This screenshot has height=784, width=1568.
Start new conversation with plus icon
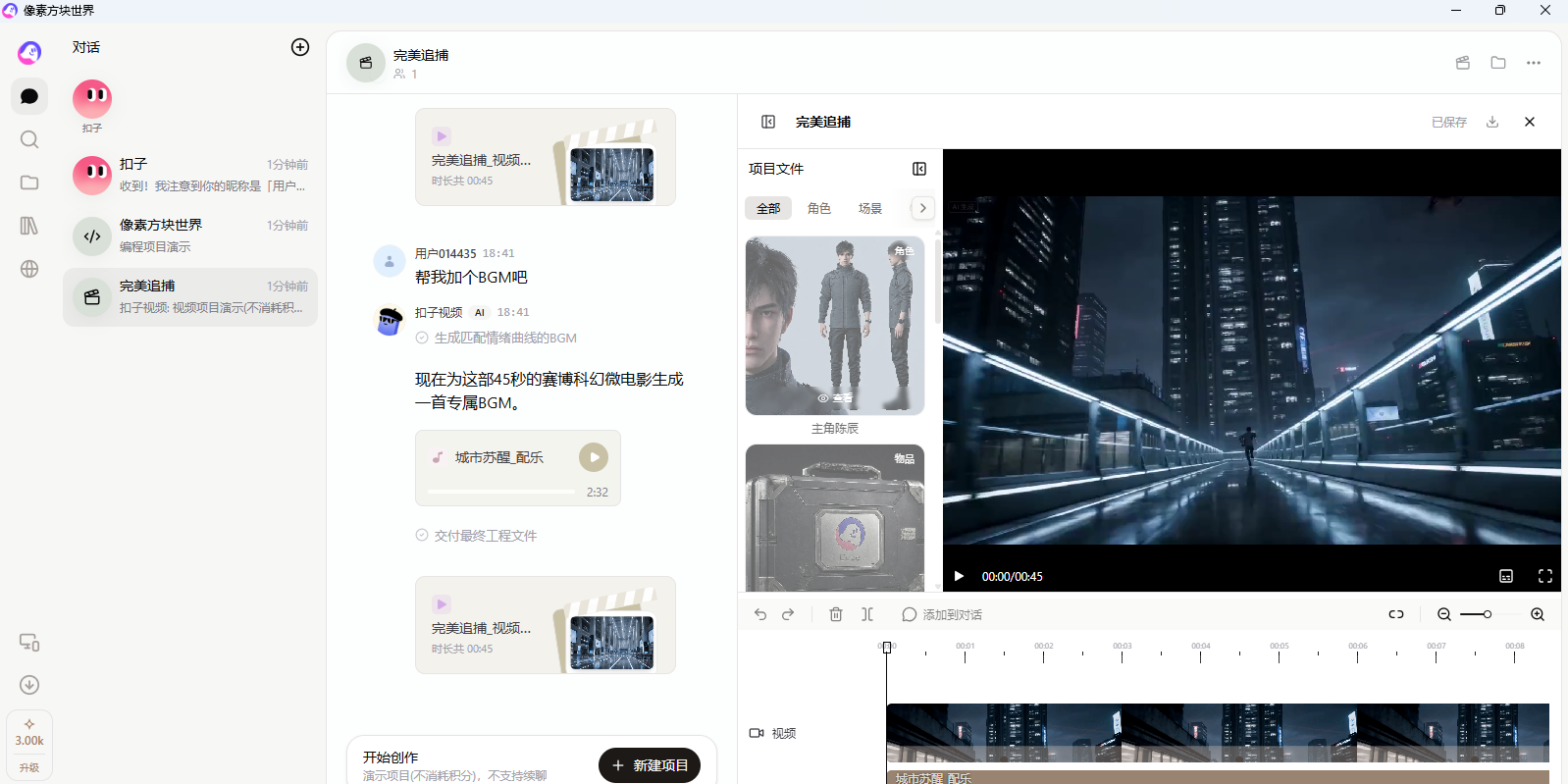[x=300, y=47]
